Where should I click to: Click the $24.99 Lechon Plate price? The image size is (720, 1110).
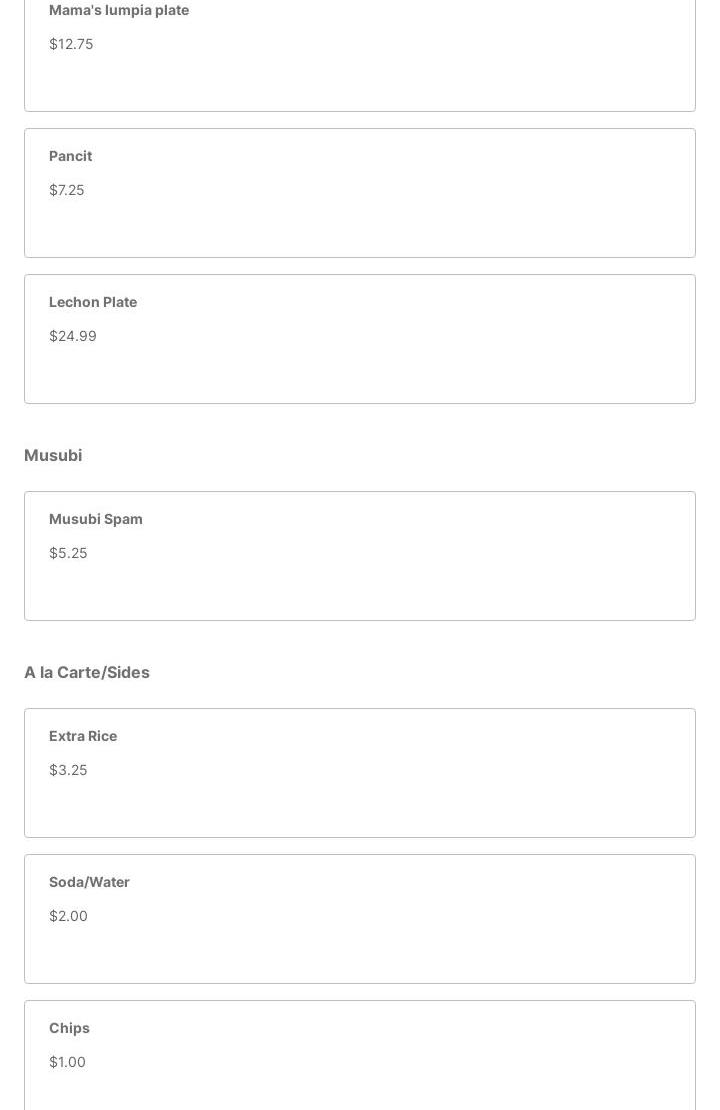pos(73,336)
